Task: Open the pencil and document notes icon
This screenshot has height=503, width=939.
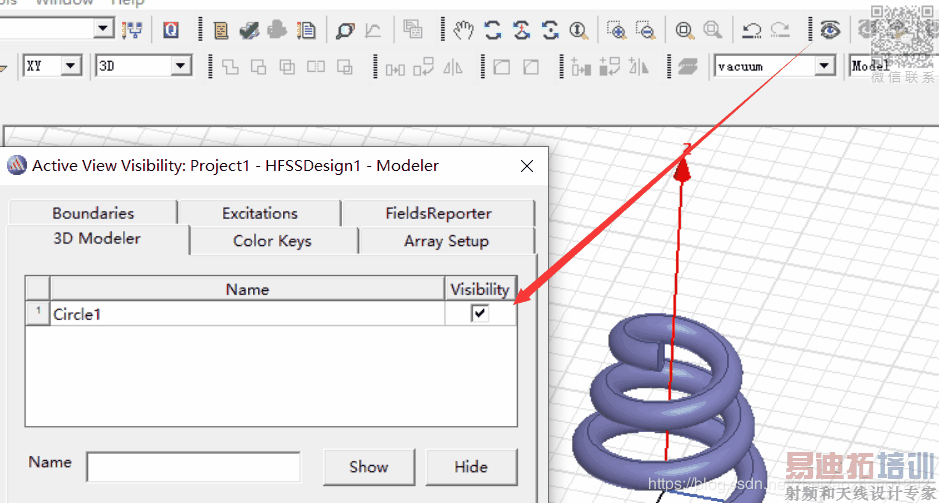Action: click(x=307, y=30)
